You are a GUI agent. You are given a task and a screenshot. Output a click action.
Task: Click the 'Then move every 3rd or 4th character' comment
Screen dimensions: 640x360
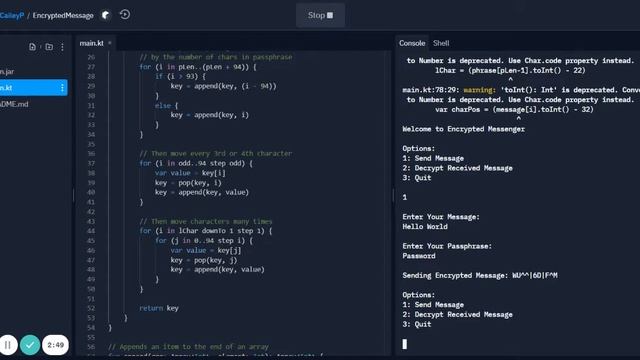(216, 153)
